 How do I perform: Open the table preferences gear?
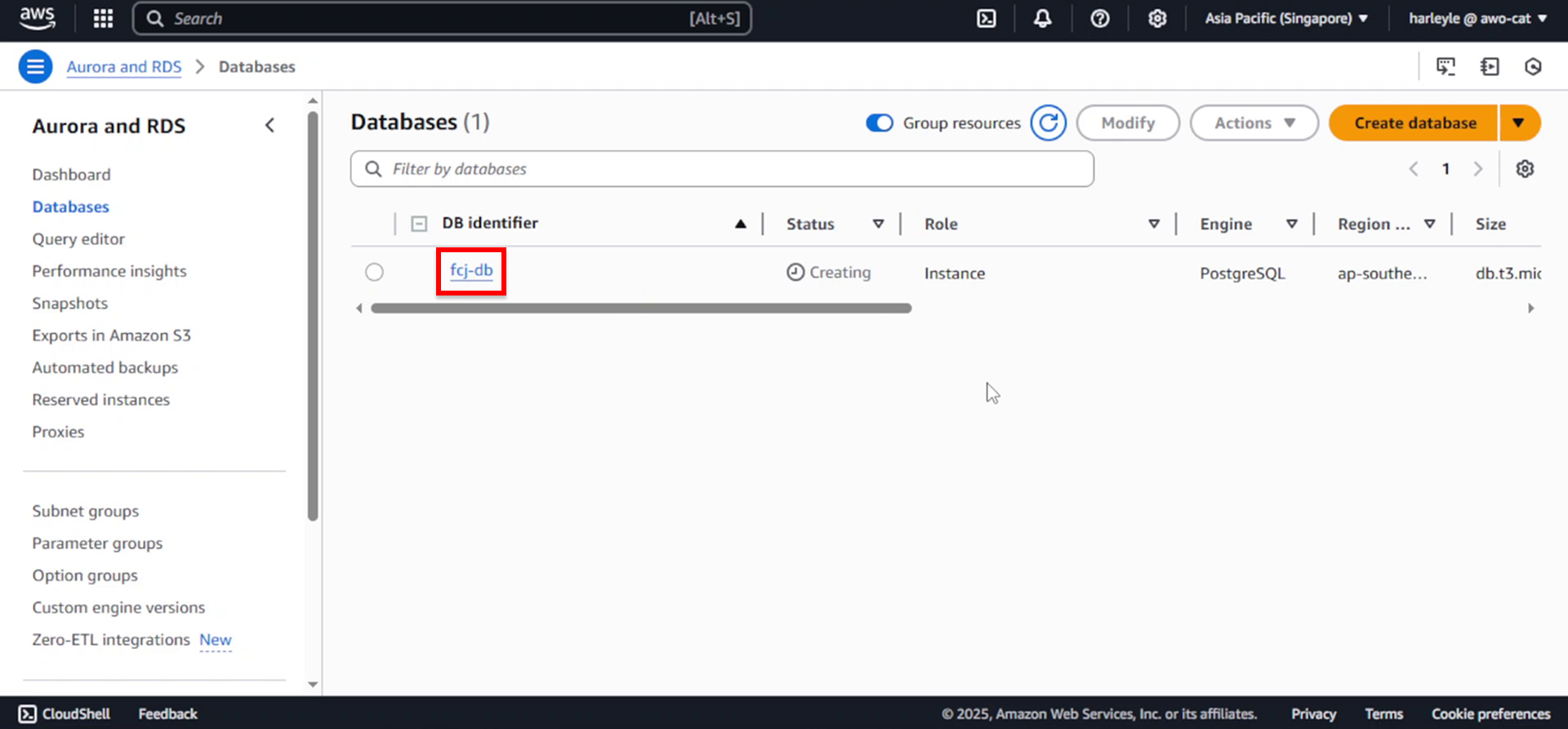pos(1525,169)
